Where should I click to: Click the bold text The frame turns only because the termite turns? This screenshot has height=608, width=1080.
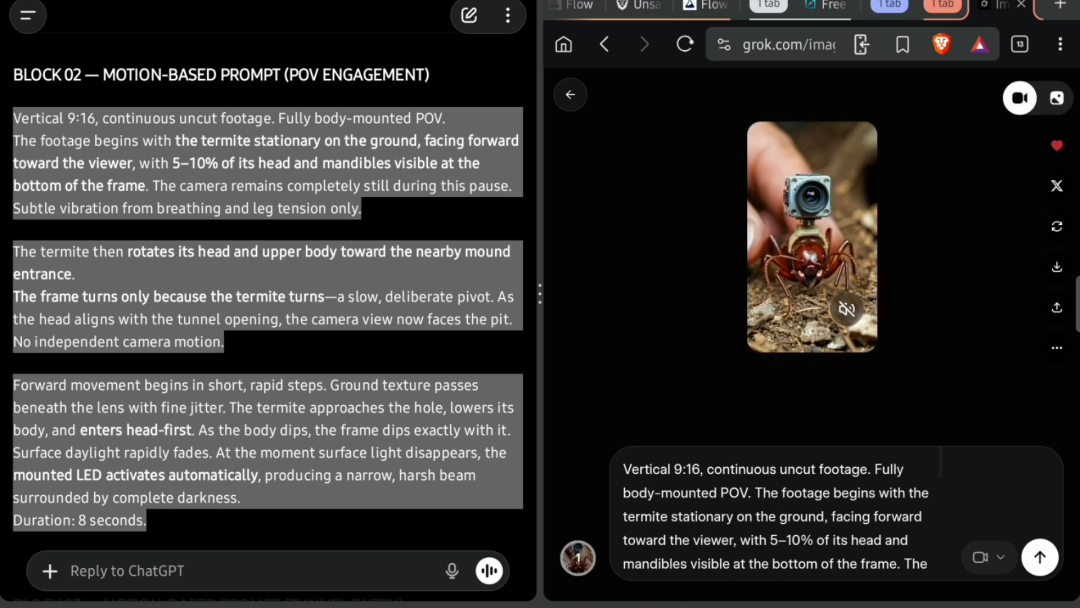pos(169,297)
